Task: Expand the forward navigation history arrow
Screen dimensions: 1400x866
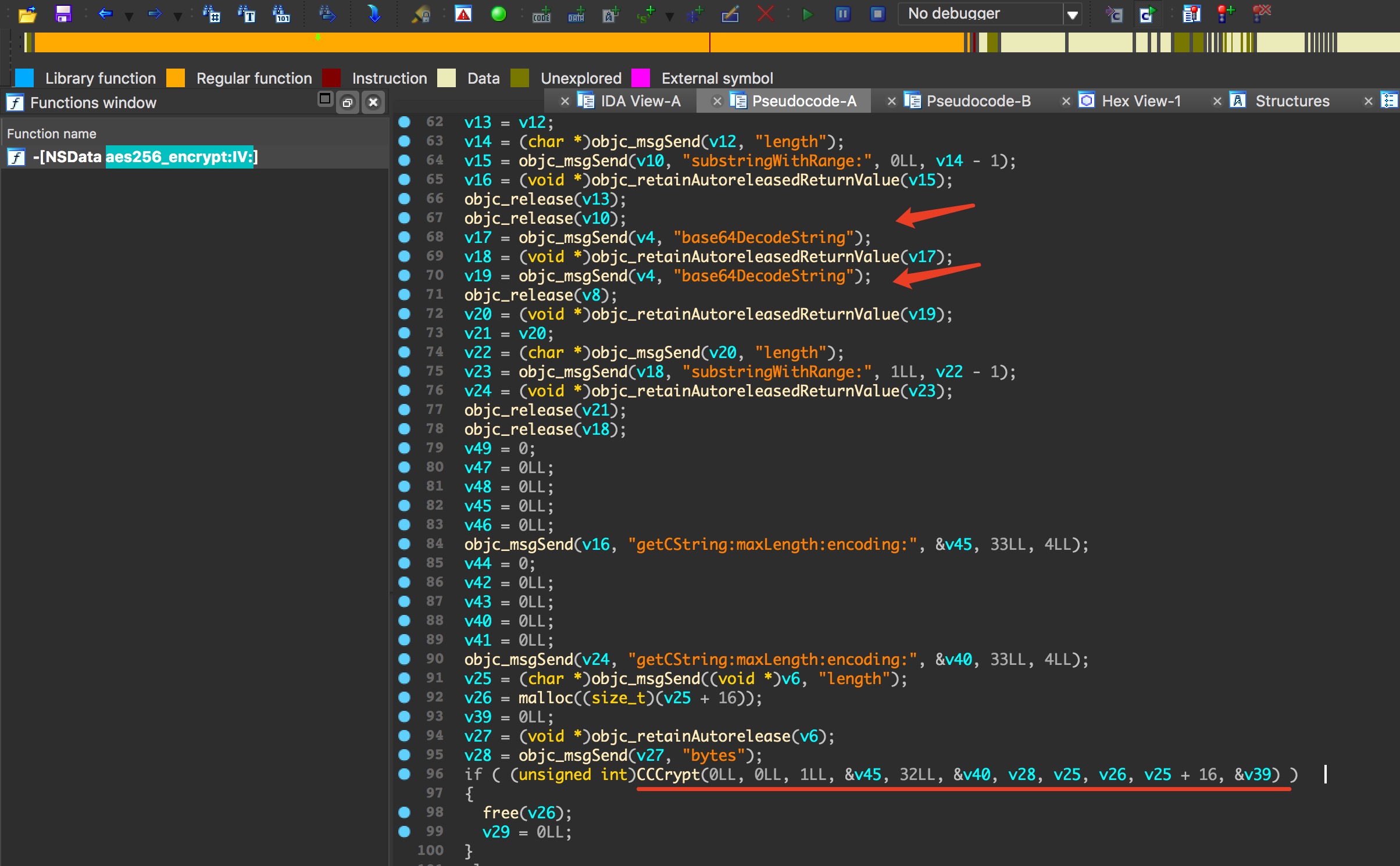Action: 178,16
